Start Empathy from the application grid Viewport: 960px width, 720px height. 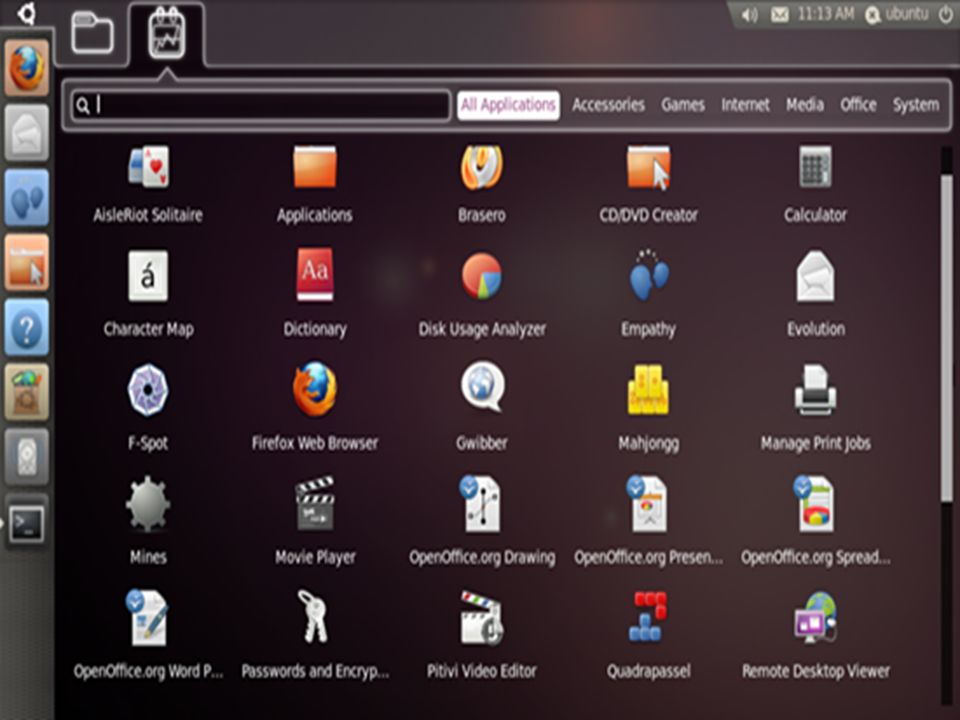click(x=648, y=275)
